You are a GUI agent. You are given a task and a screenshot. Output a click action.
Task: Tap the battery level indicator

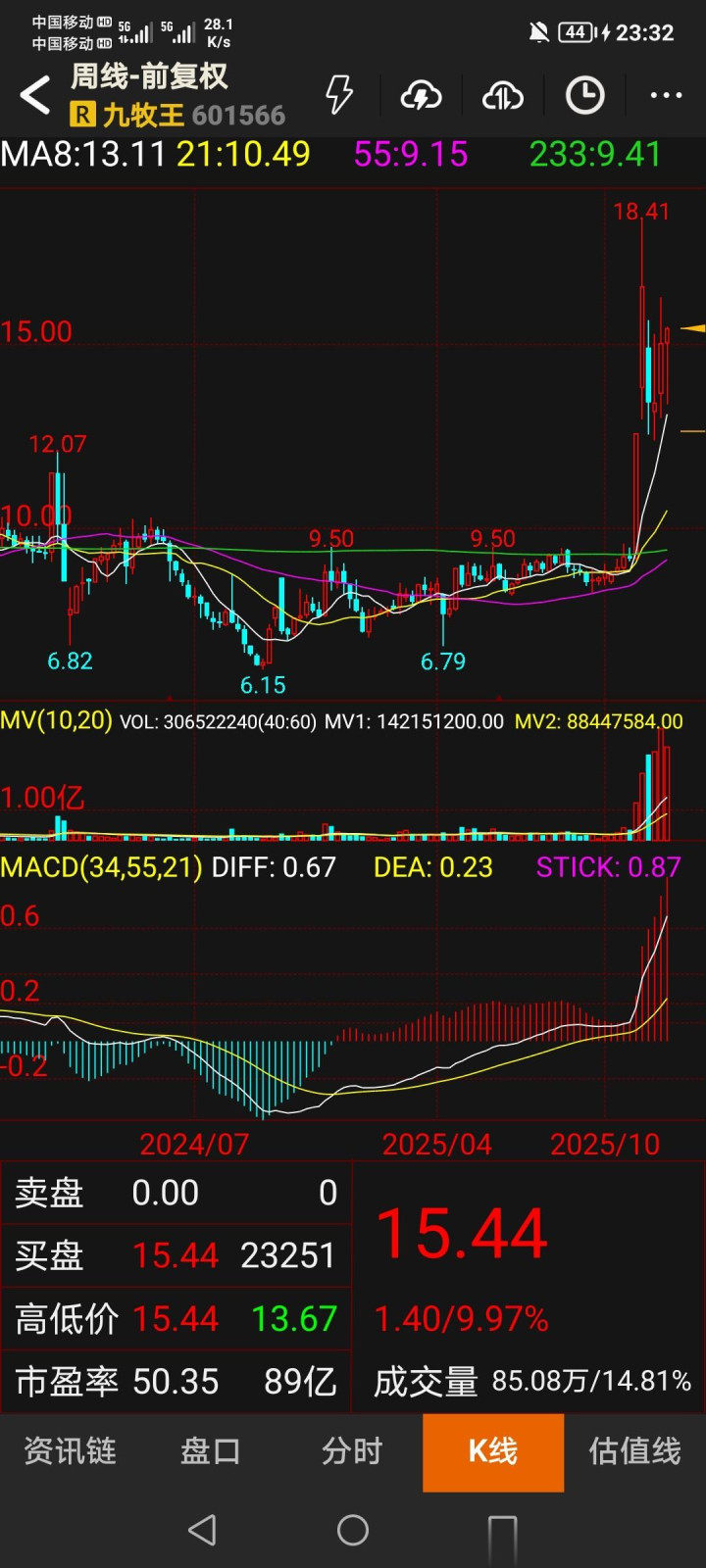pyautogui.click(x=577, y=32)
